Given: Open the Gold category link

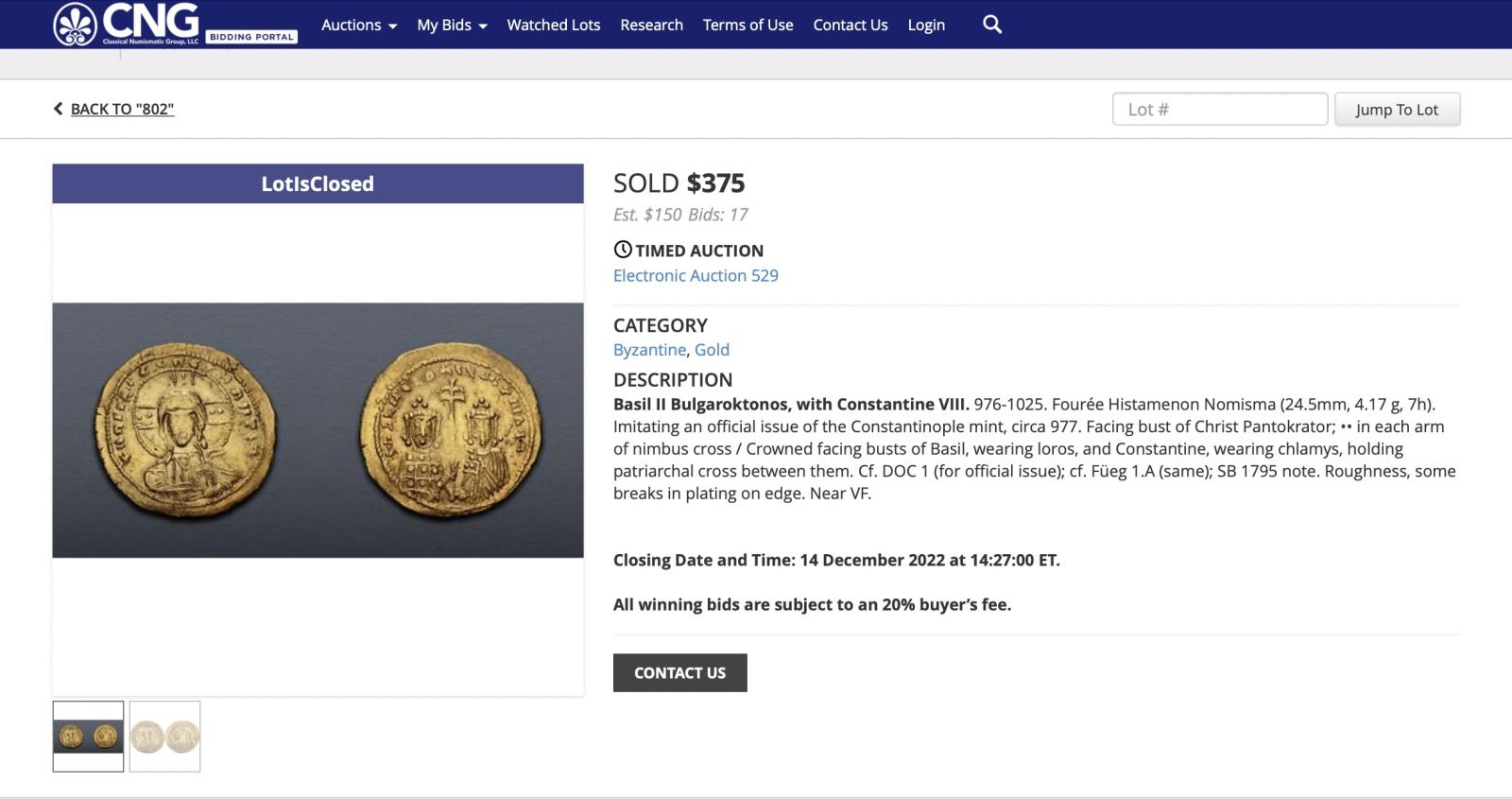Looking at the screenshot, I should pyautogui.click(x=712, y=349).
